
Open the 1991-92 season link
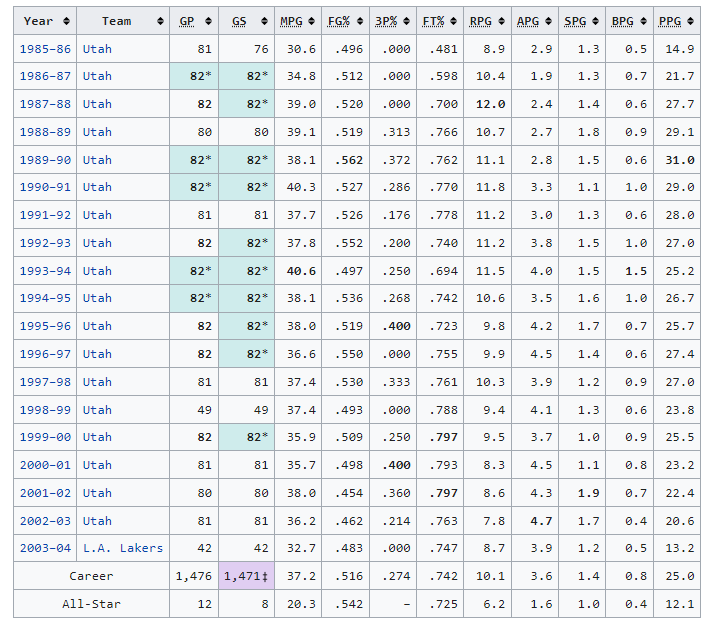point(45,215)
